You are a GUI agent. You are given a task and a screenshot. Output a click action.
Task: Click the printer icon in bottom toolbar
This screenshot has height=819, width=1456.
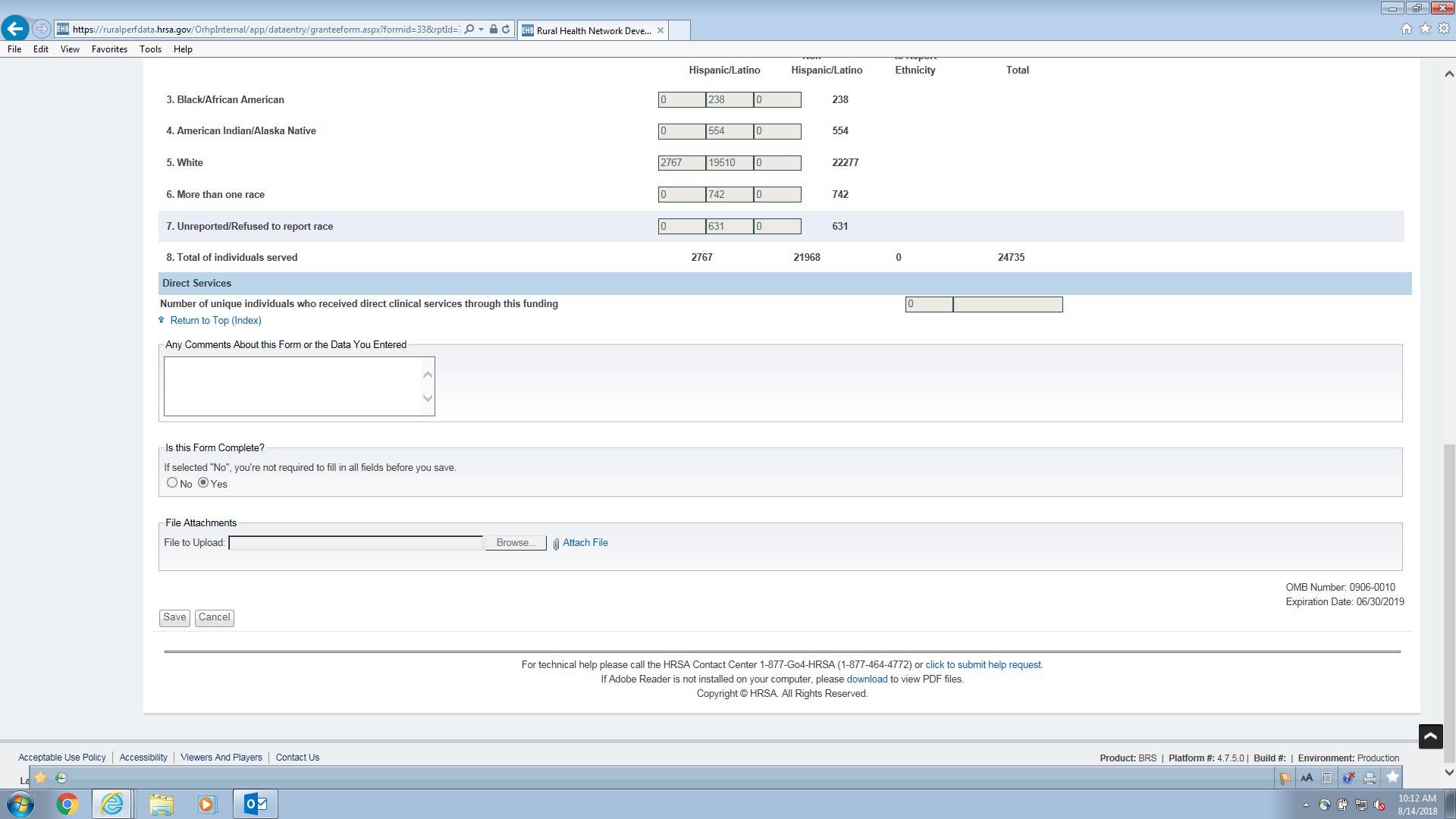1370,778
